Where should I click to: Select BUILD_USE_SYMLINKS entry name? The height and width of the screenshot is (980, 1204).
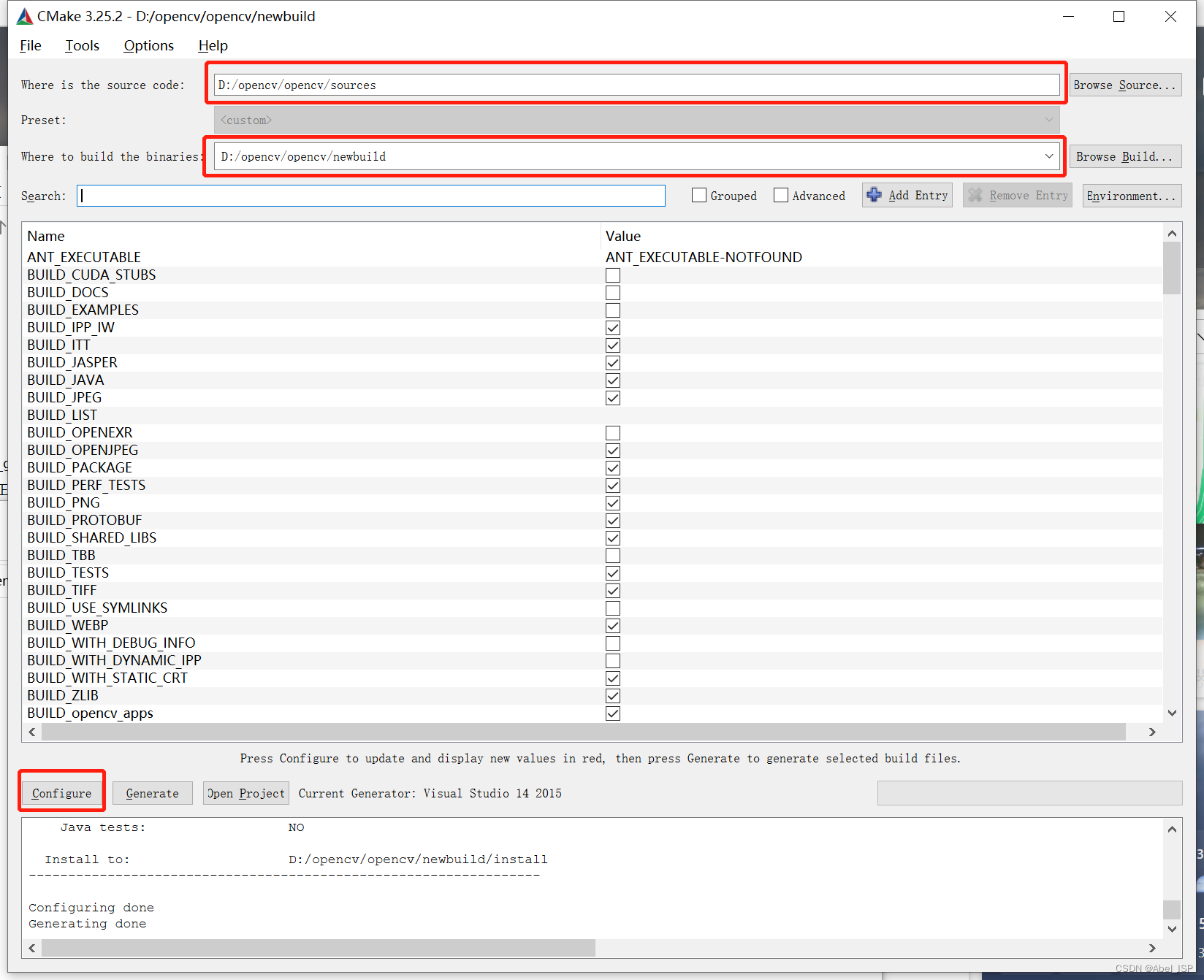click(97, 608)
